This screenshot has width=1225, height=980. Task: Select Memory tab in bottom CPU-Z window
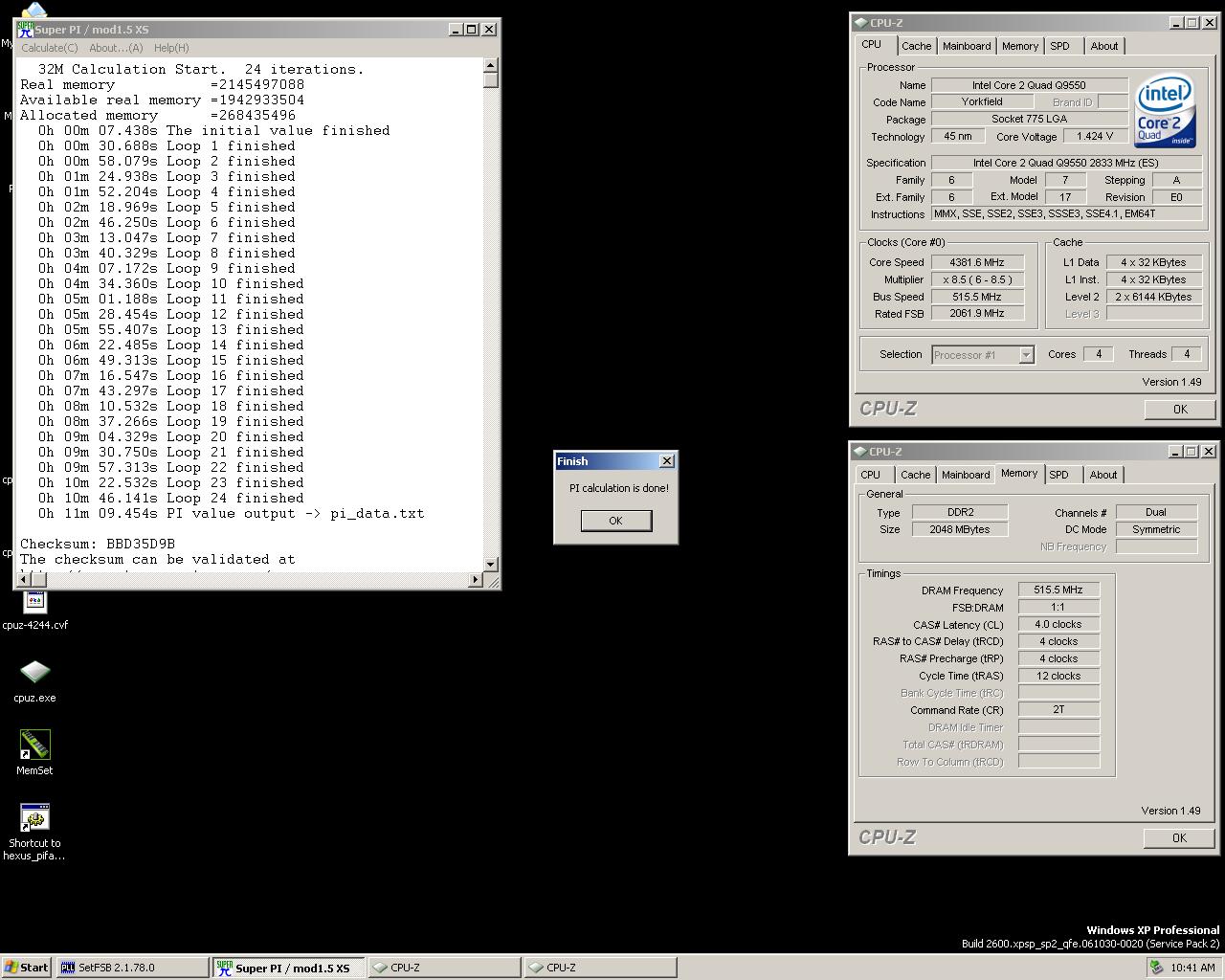(x=1019, y=474)
